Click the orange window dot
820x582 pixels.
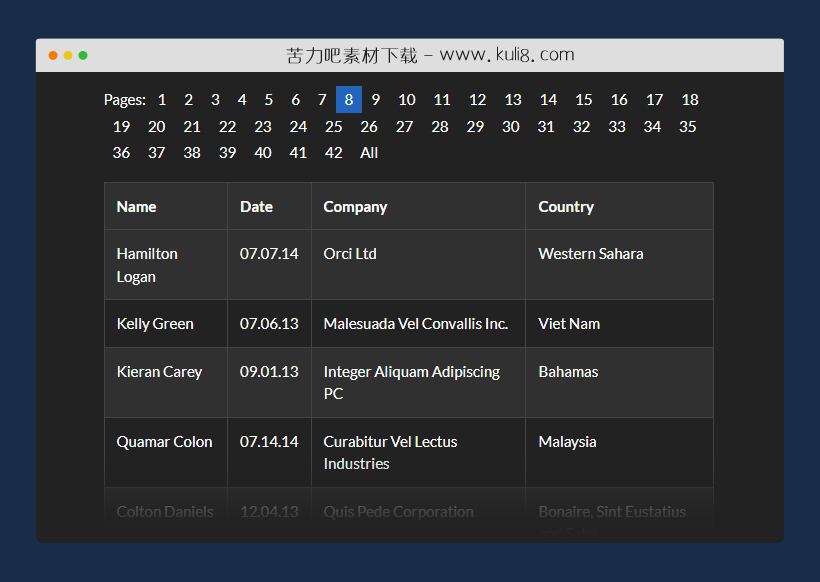point(53,55)
